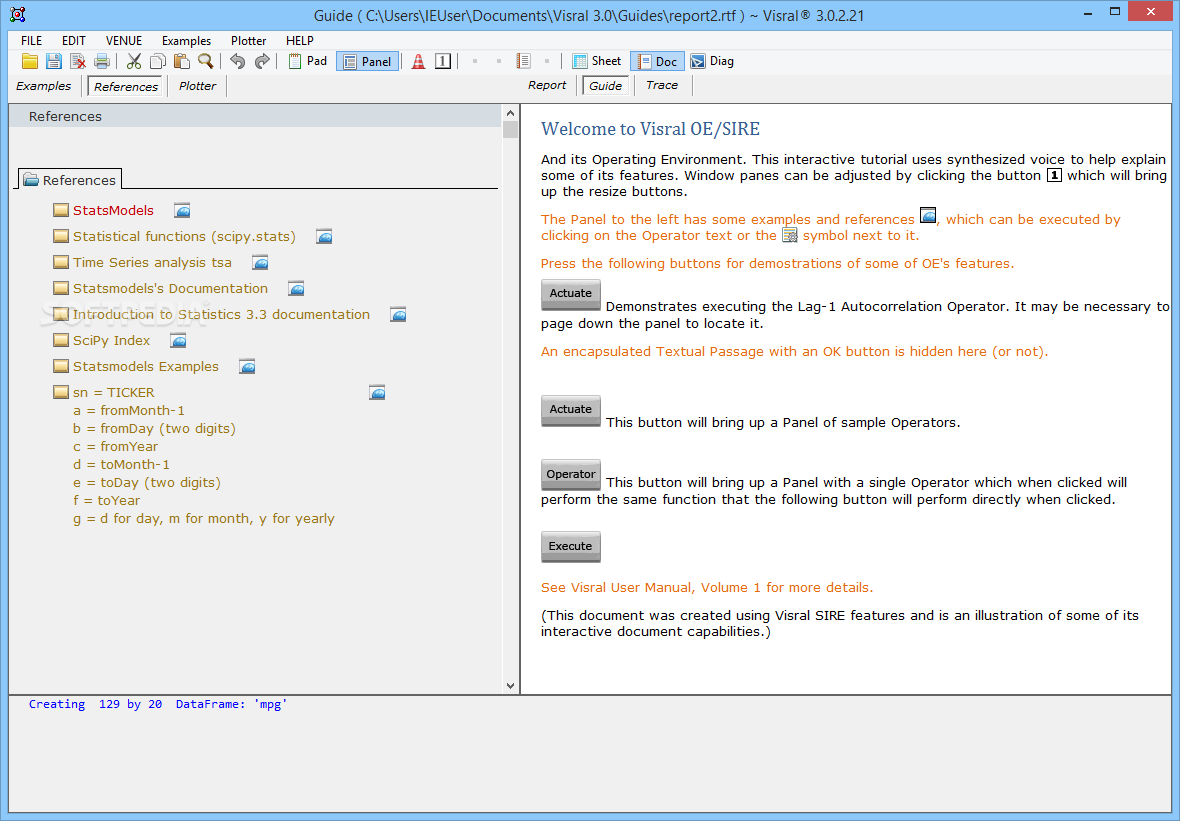Click the print toolbar icon
This screenshot has height=821, width=1180.
coord(102,62)
